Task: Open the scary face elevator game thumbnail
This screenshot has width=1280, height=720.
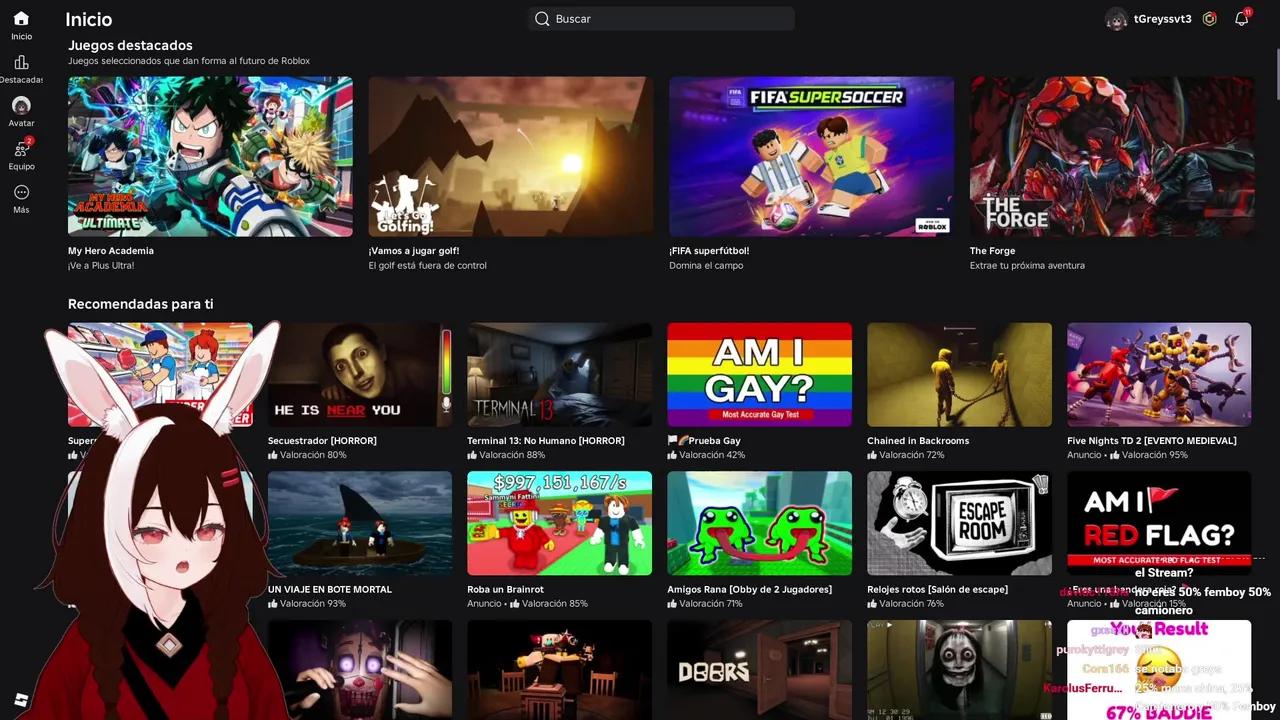Action: click(960, 670)
